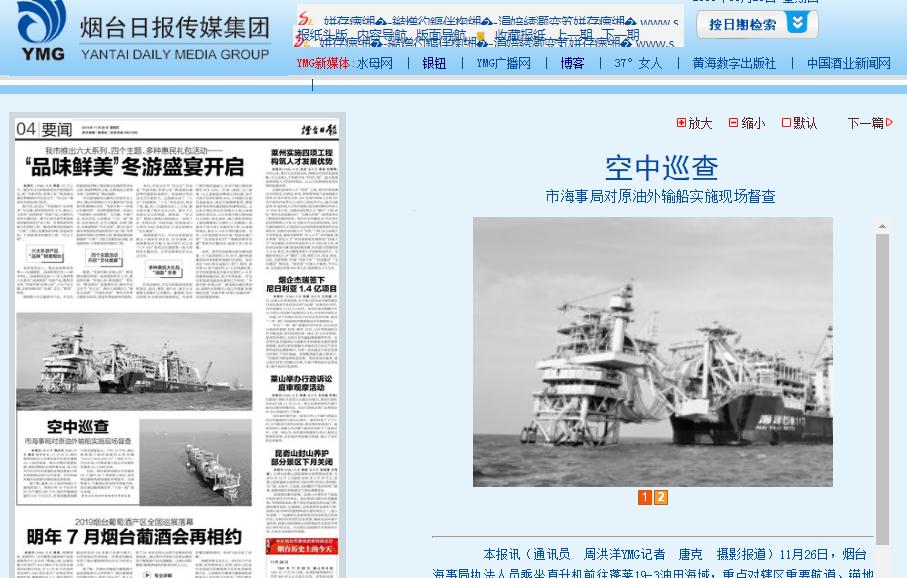Click the red square 默认 default-size icon
The height and width of the screenshot is (578, 907).
coord(786,123)
